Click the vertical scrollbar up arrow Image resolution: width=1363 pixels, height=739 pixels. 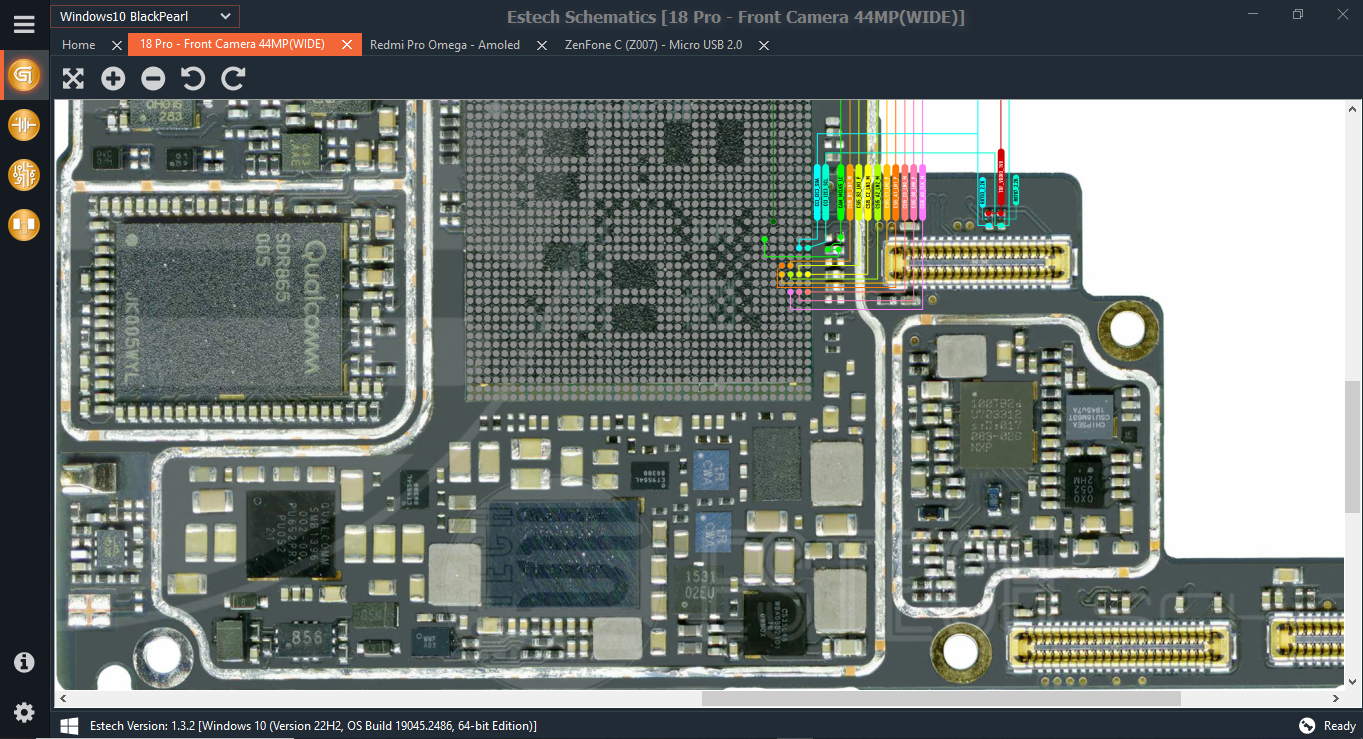pos(1352,107)
